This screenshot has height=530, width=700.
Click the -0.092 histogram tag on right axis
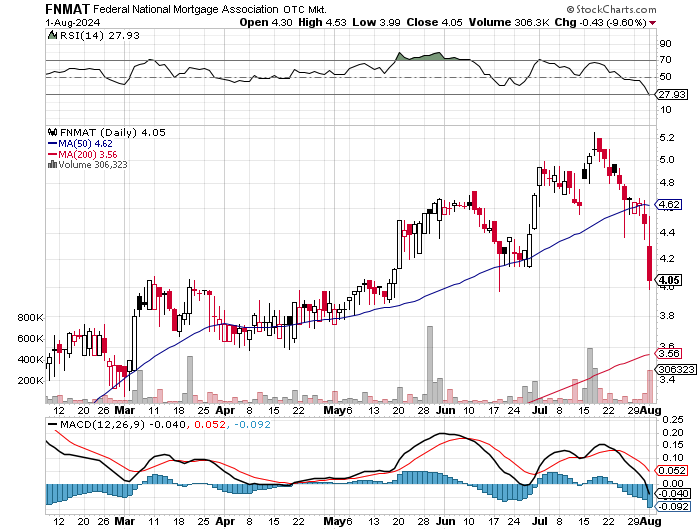tap(673, 507)
